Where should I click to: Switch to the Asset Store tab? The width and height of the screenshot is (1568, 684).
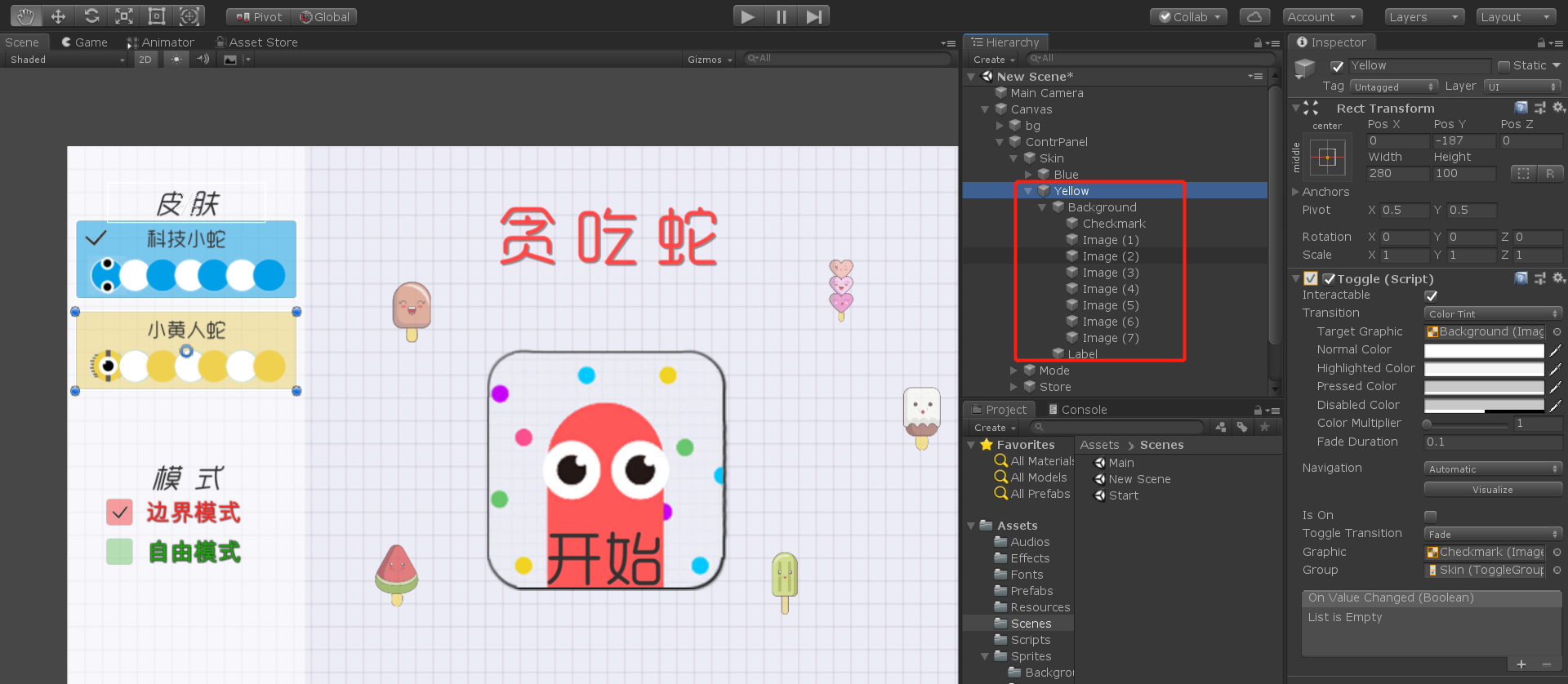tap(256, 42)
